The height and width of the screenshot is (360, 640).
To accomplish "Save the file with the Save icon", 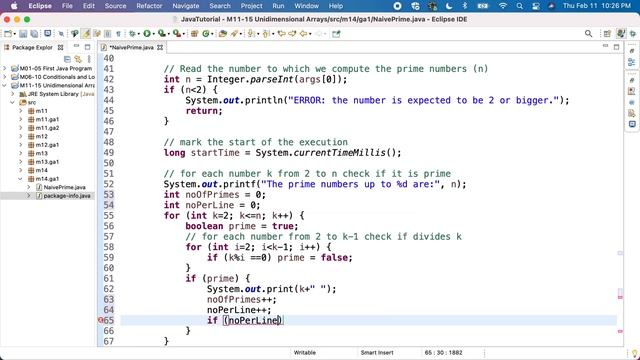I will tap(23, 34).
